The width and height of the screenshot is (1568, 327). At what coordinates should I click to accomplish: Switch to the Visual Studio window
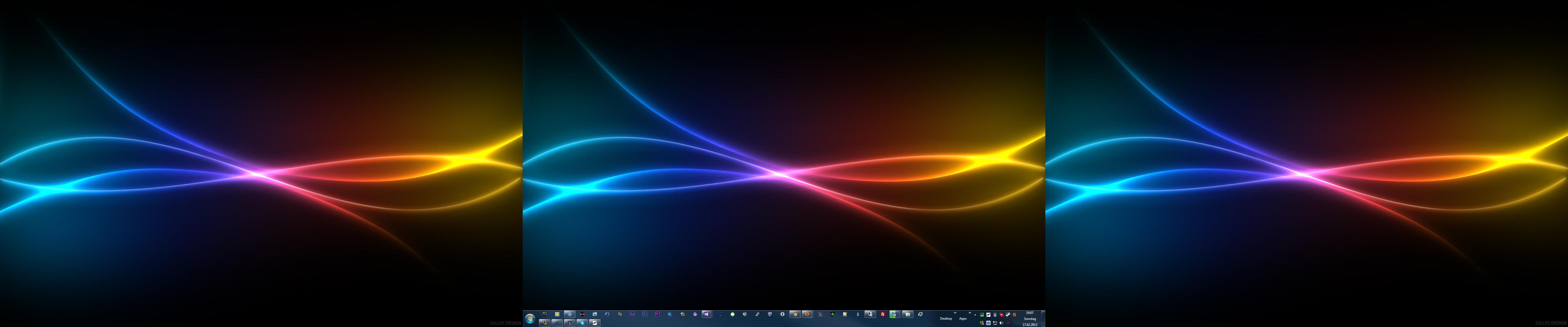pos(707,314)
